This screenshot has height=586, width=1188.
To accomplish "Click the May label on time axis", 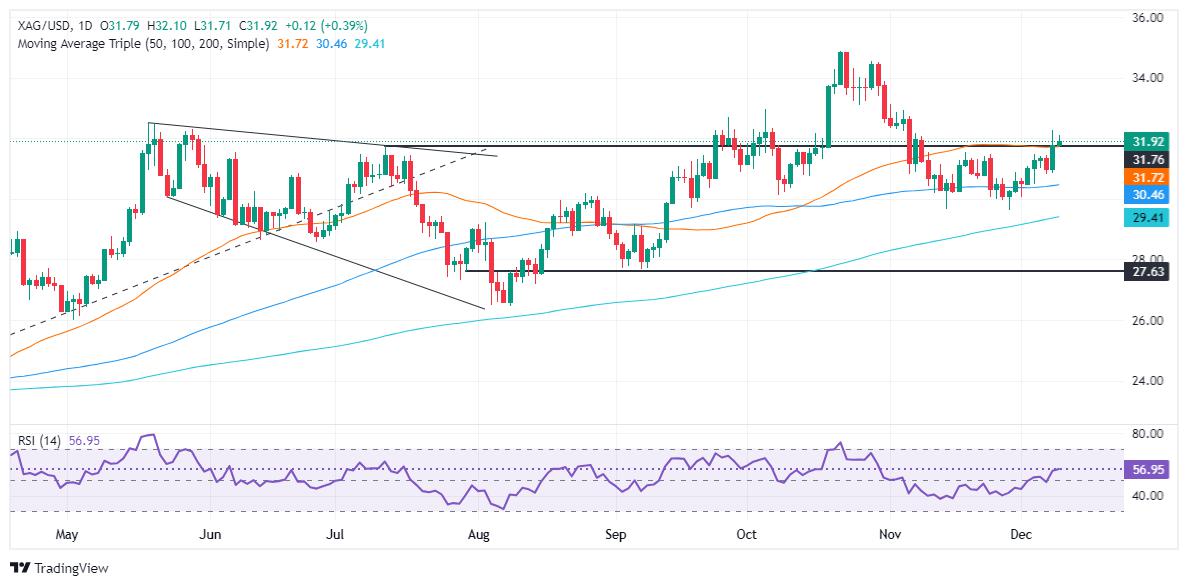I will tap(67, 536).
